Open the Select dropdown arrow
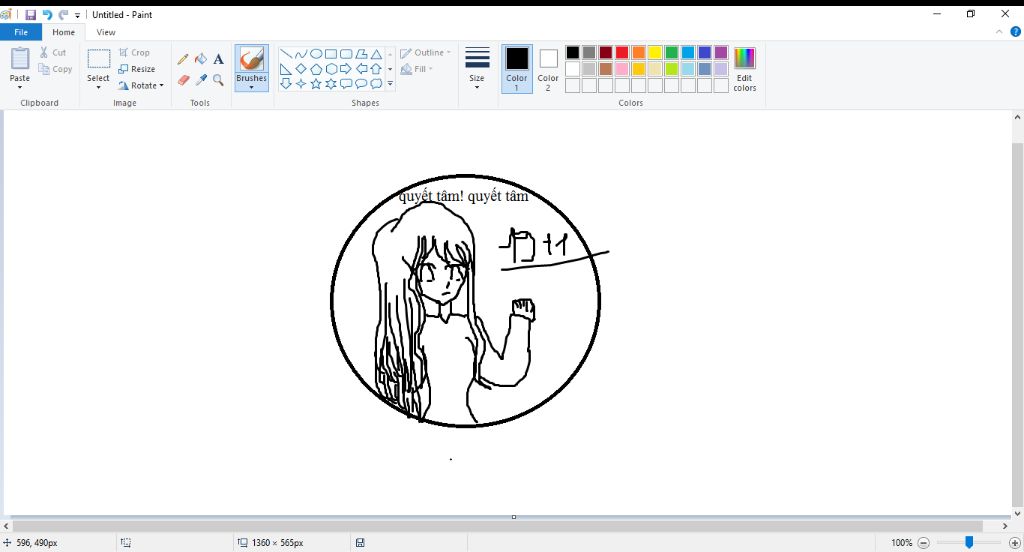Screen dimensions: 1024x552 coord(98,88)
